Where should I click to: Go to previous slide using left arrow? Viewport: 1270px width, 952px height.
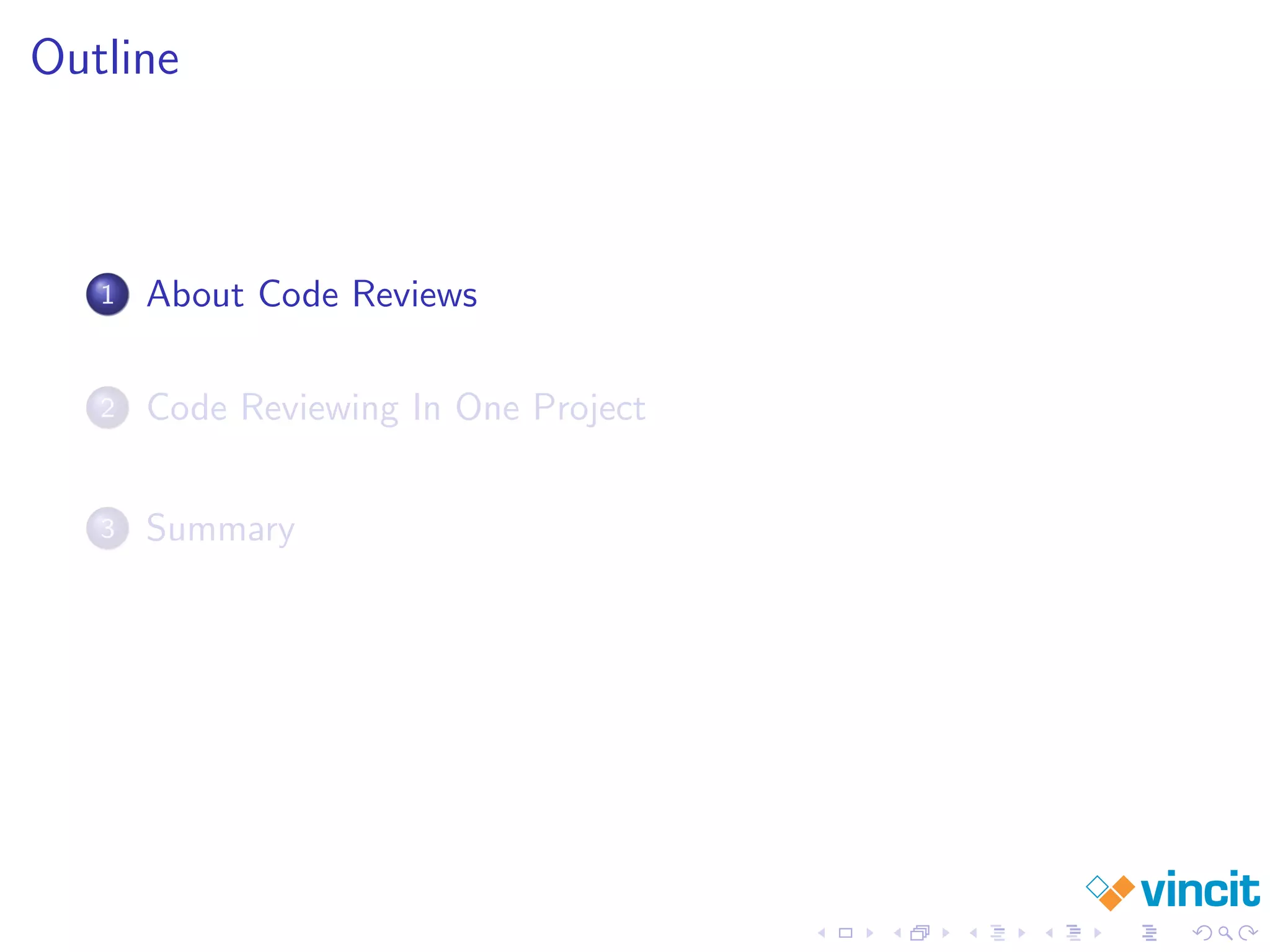point(822,933)
